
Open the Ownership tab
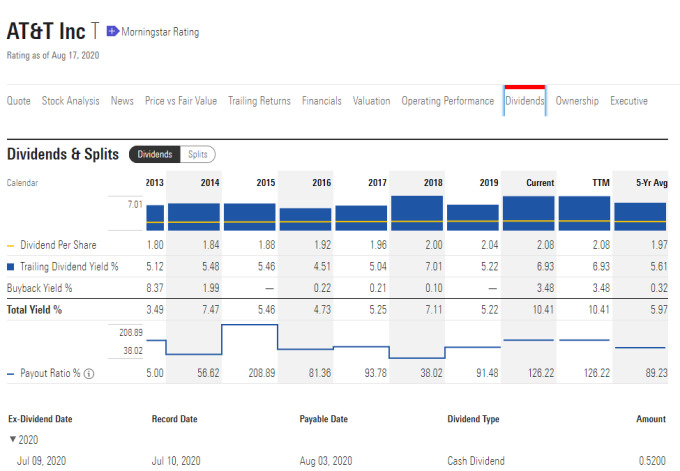(x=577, y=101)
